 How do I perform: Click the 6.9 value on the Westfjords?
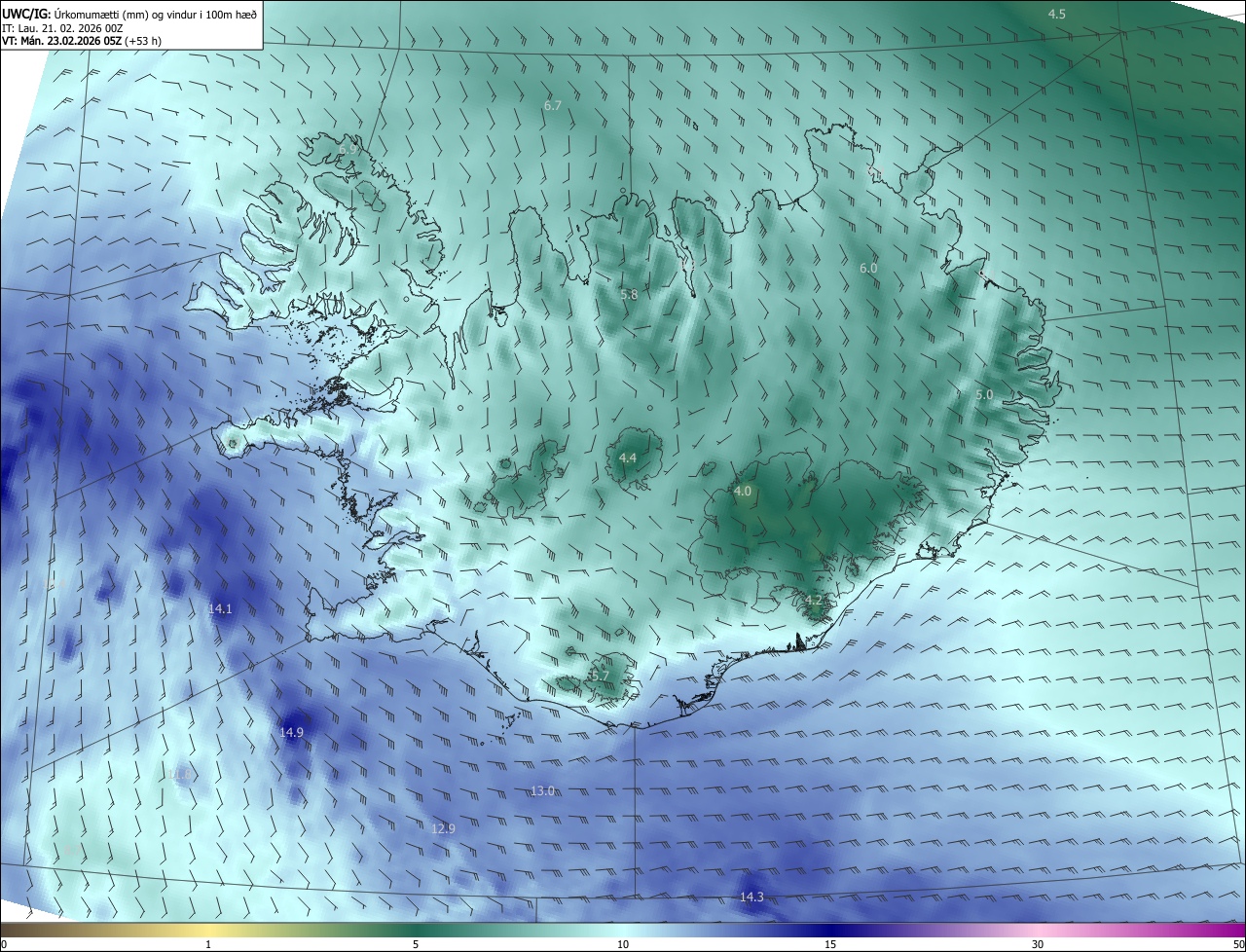[x=348, y=149]
